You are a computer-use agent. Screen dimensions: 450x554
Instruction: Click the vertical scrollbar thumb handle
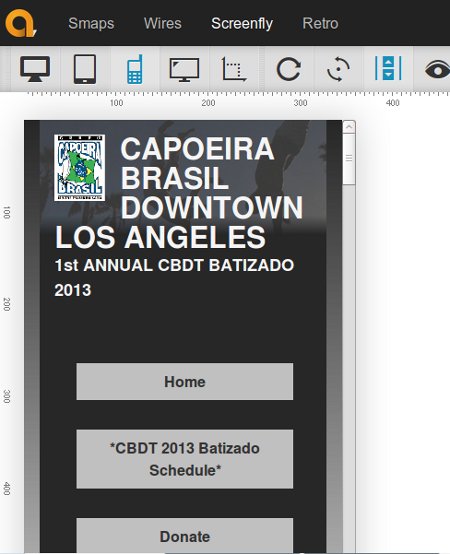coord(349,158)
